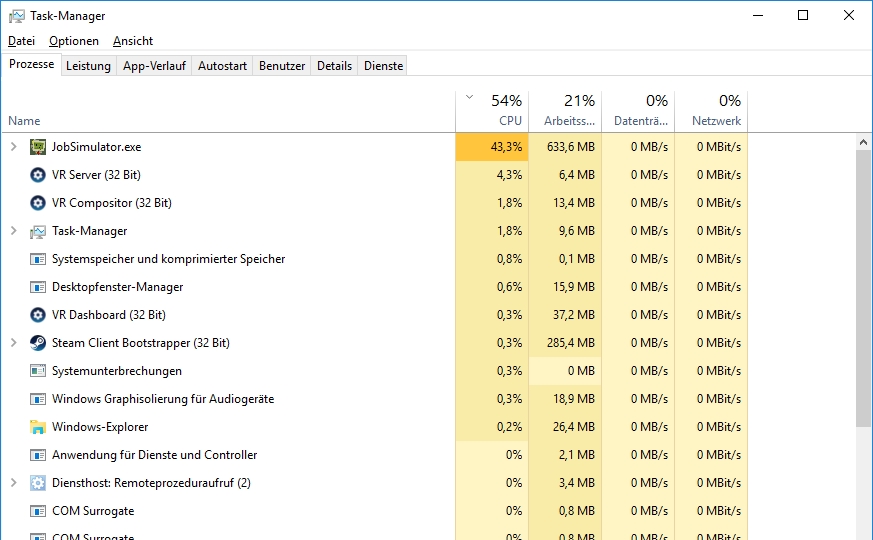Viewport: 873px width, 540px height.
Task: Click the Windows-Explorer folder icon
Action: pos(38,427)
